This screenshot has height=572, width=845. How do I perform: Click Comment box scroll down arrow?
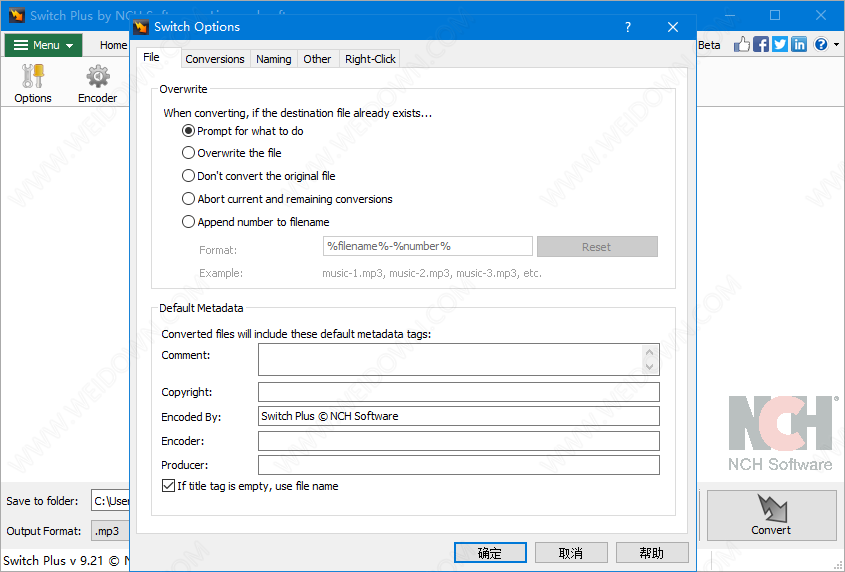pyautogui.click(x=650, y=367)
